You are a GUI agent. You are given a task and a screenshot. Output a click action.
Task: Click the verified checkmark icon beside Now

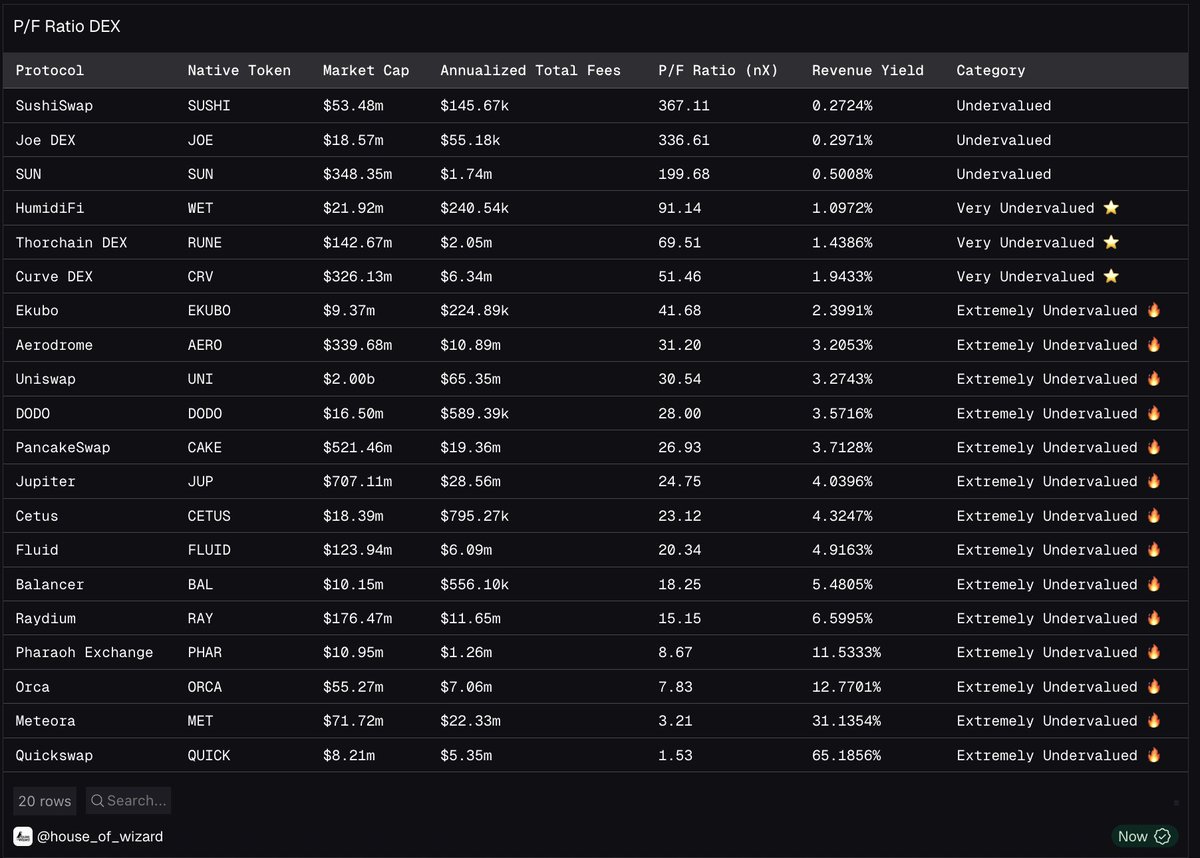1162,836
